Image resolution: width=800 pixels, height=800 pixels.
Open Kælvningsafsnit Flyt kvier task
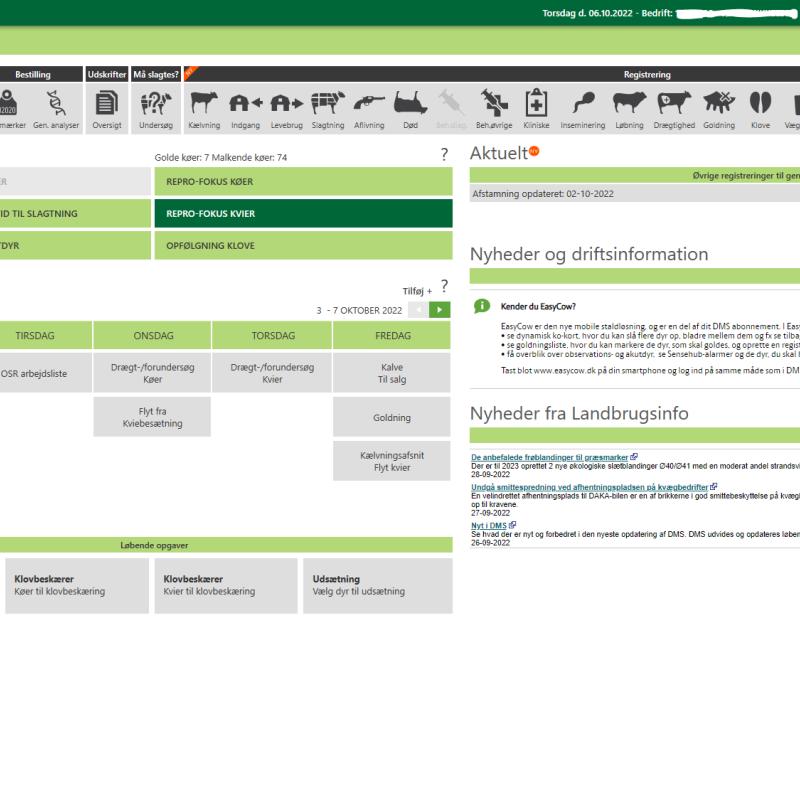tap(391, 461)
